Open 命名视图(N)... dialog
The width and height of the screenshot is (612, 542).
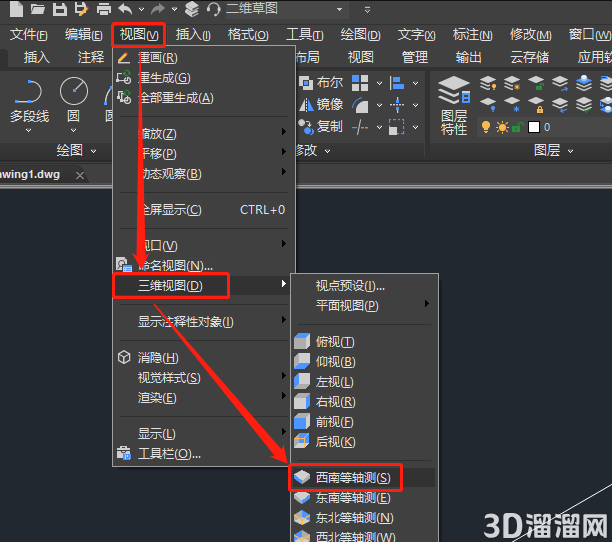click(x=202, y=266)
